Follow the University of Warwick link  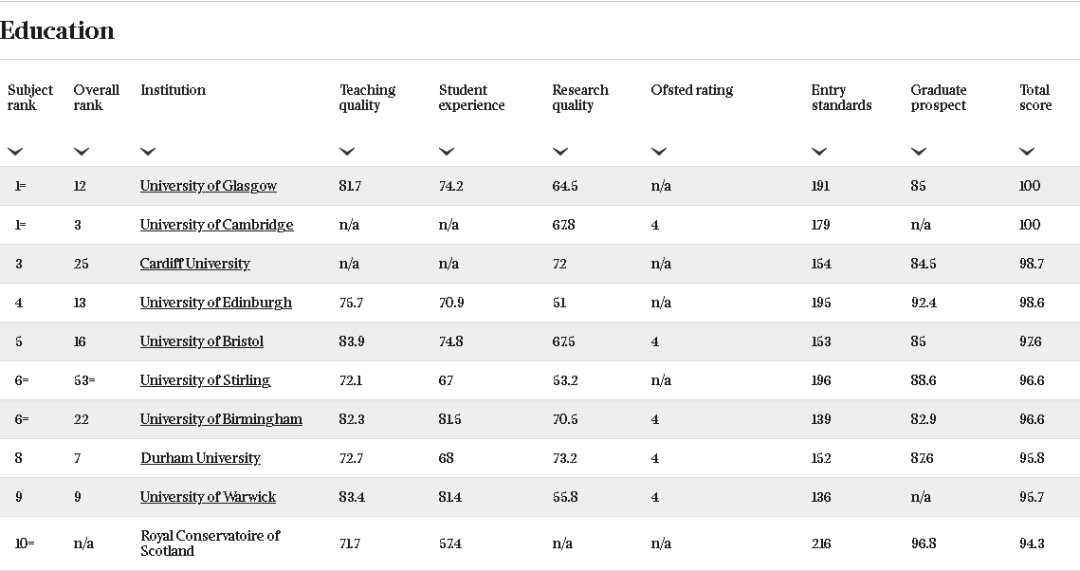[x=208, y=498]
